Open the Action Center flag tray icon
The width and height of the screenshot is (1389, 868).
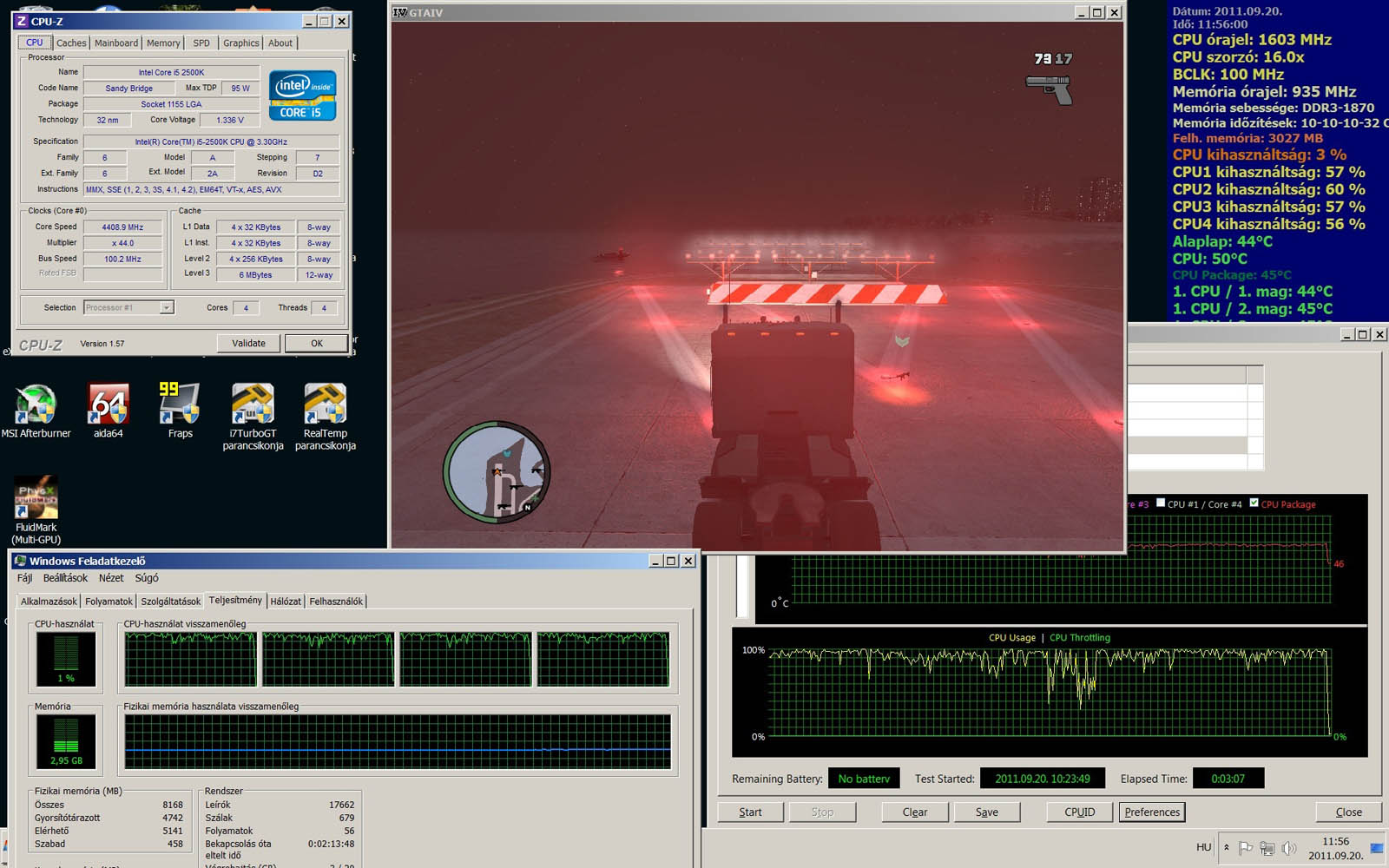click(1246, 848)
